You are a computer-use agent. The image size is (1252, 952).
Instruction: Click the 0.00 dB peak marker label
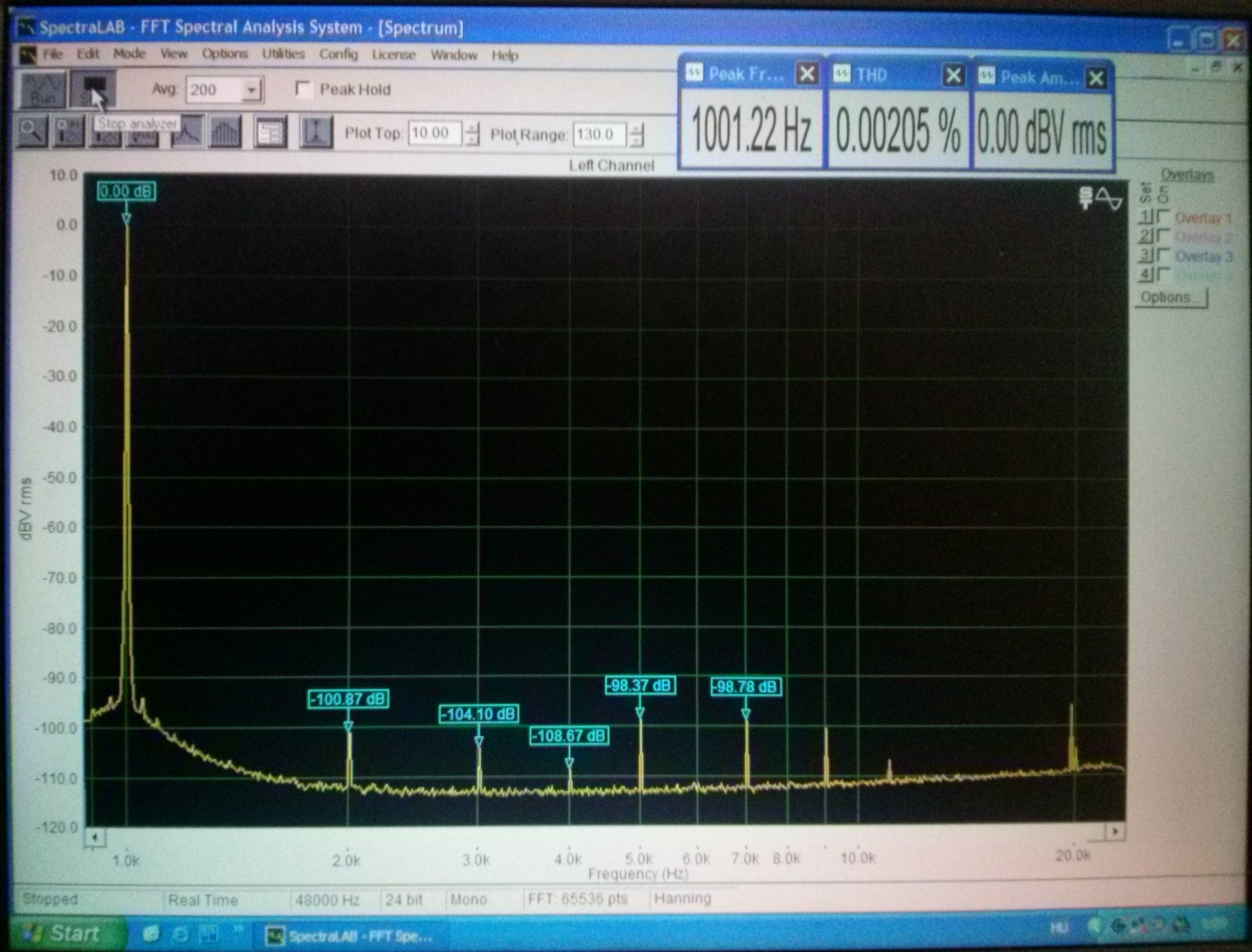[x=127, y=191]
